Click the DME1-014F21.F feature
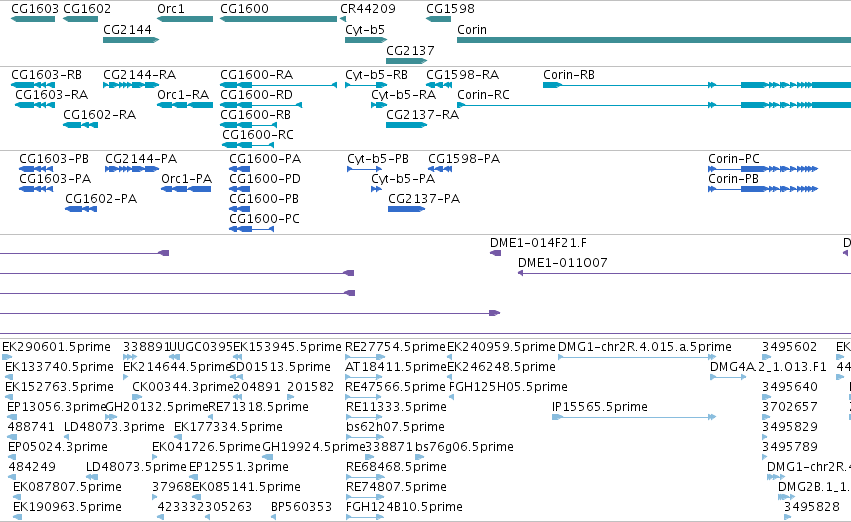 pos(496,253)
